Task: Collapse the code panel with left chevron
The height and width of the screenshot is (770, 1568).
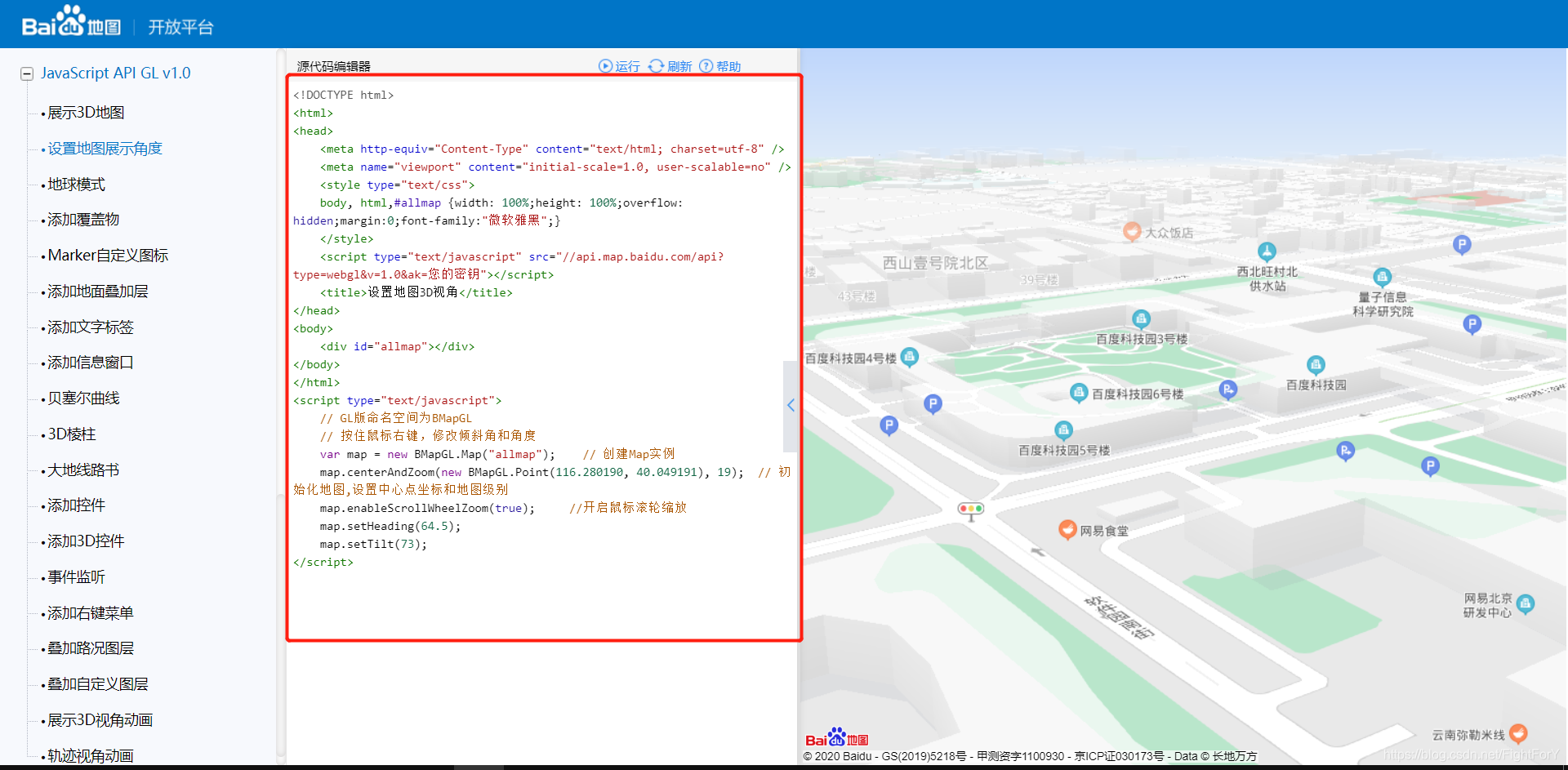Action: tap(791, 406)
